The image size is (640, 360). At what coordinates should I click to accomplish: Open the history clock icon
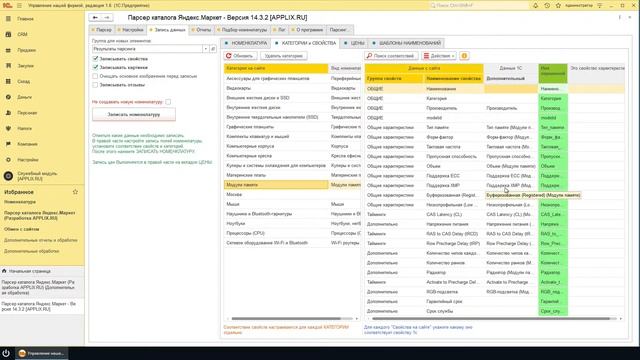point(547,5)
